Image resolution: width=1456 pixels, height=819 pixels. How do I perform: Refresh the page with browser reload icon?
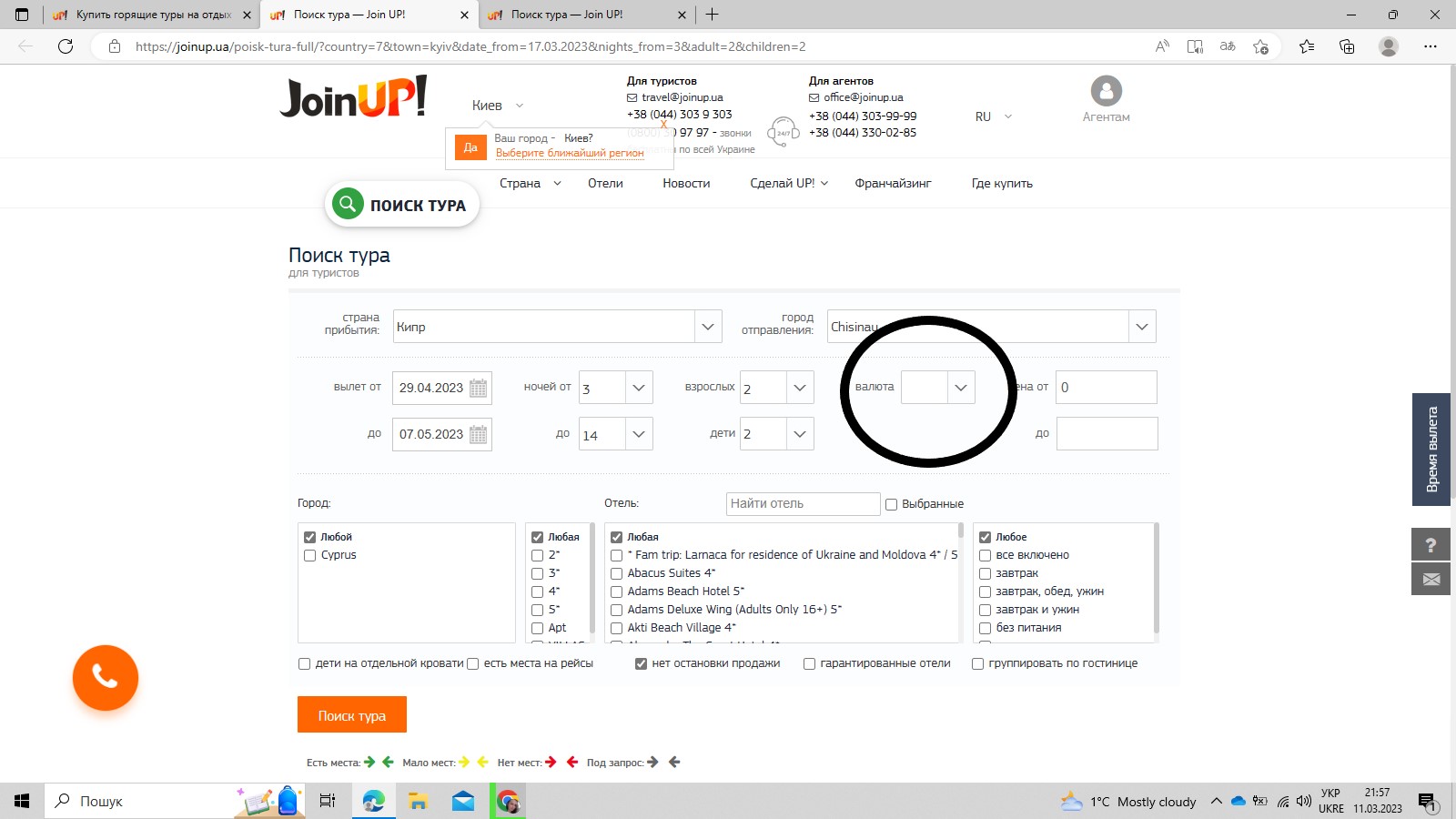[x=66, y=46]
